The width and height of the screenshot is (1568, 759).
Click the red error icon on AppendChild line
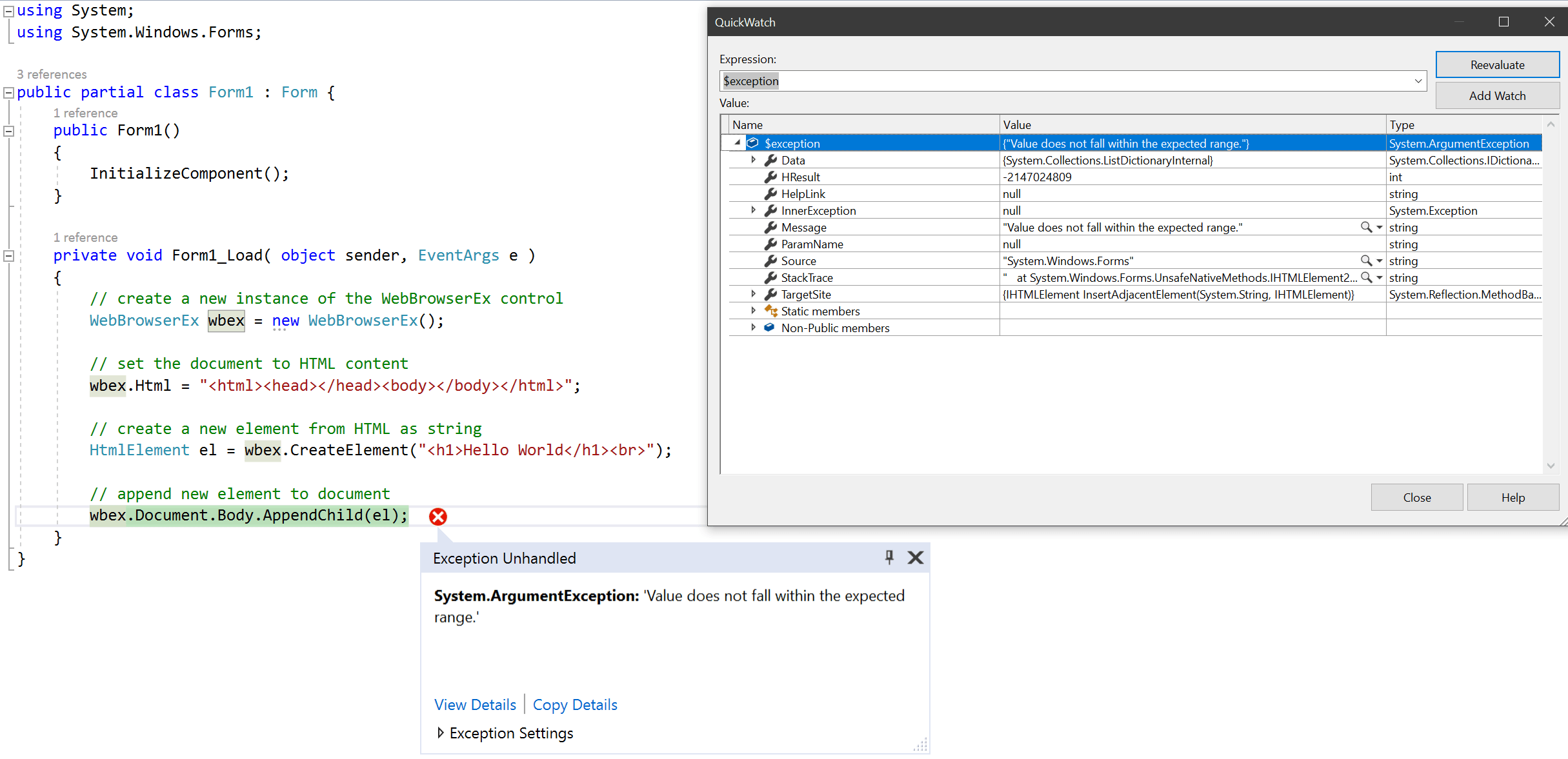[438, 516]
